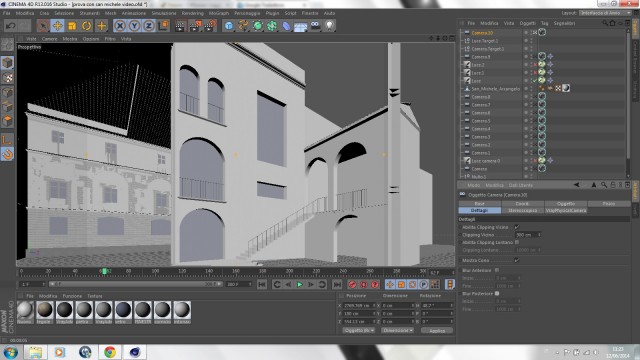This screenshot has width=640, height=360.
Task: Click the record keyframe button
Action: 352,284
